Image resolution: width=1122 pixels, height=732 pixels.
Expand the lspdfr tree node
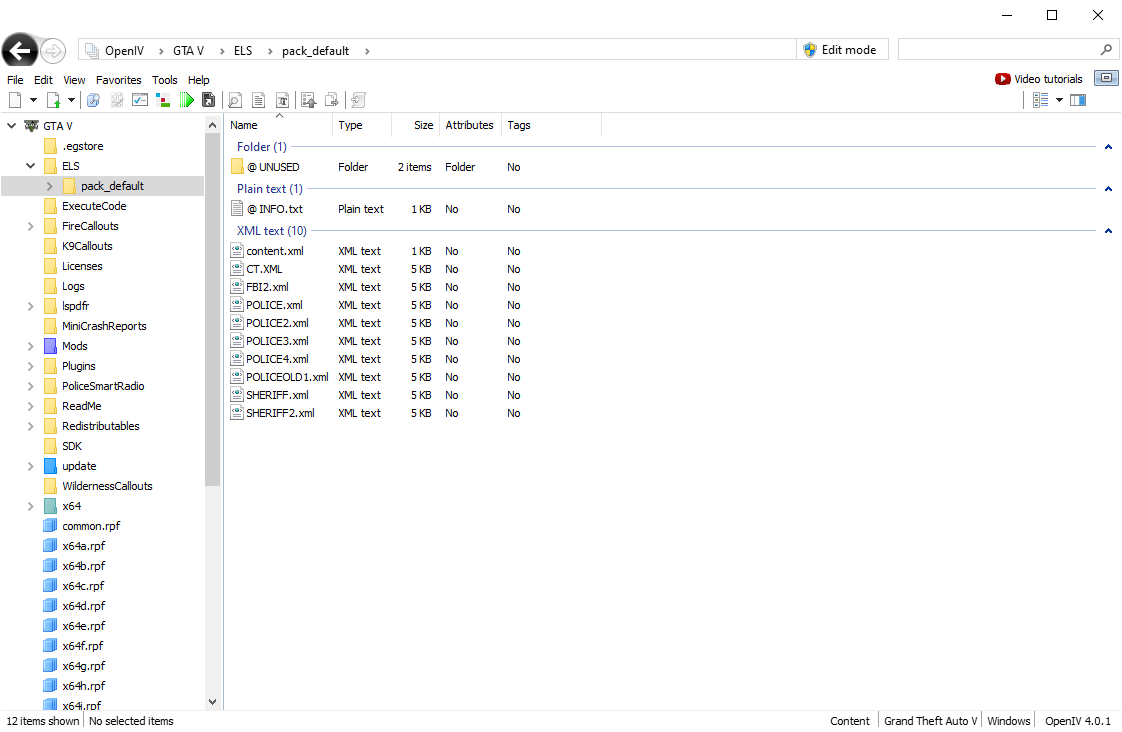[x=30, y=306]
